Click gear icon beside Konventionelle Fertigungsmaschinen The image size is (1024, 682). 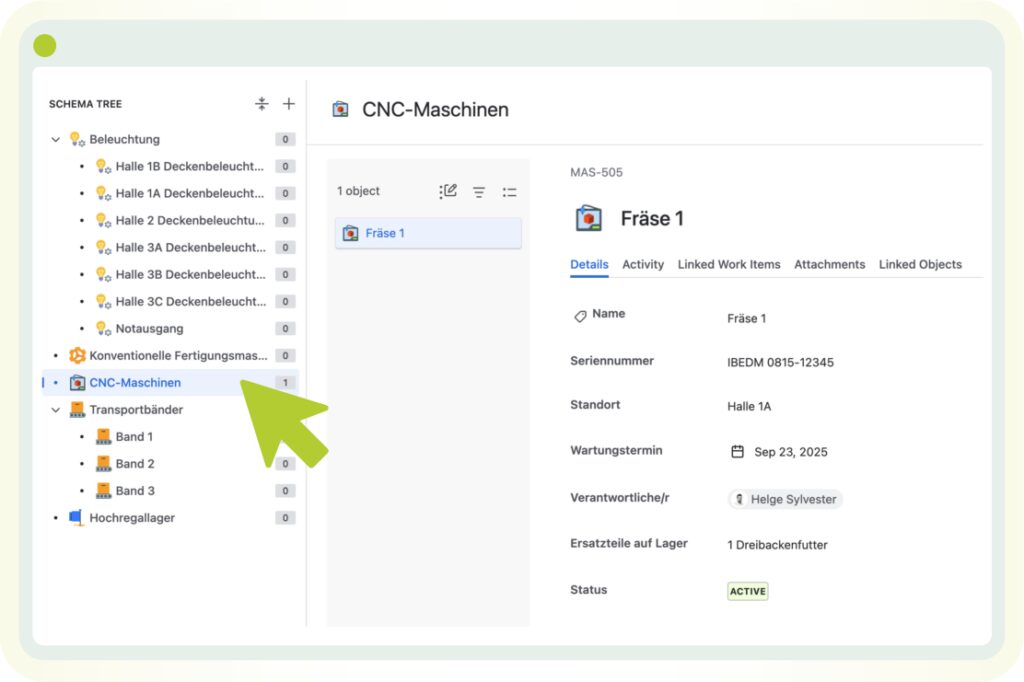coord(77,355)
